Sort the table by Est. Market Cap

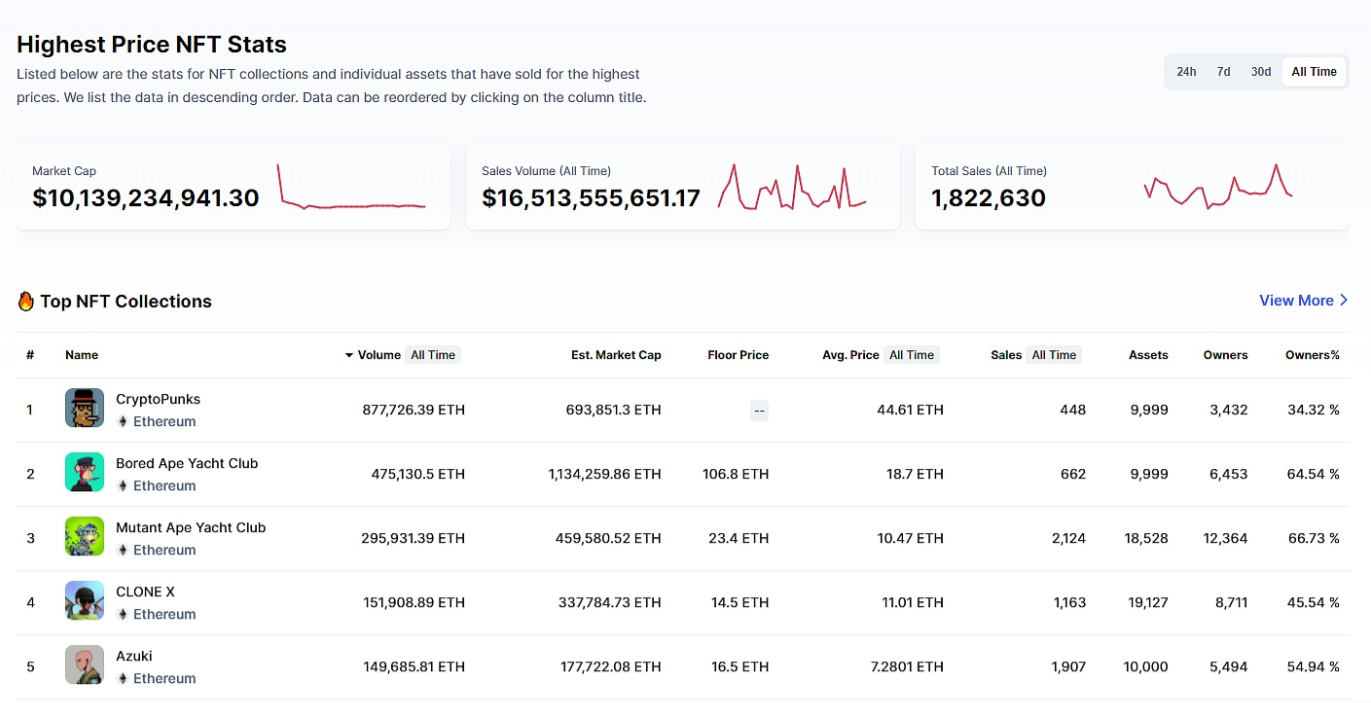pos(615,355)
